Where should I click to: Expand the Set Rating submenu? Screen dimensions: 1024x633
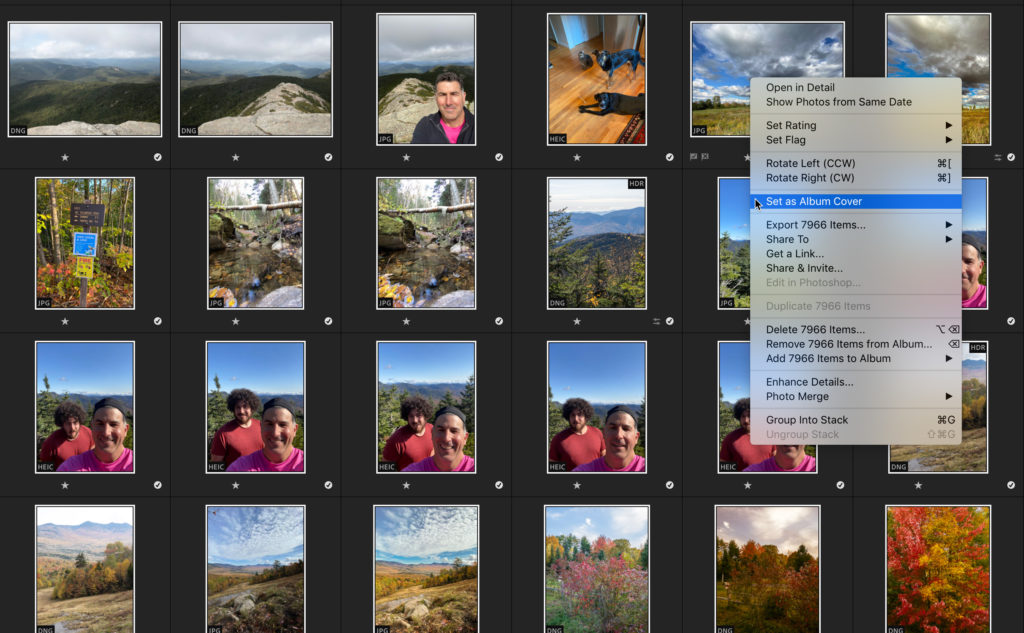point(855,125)
